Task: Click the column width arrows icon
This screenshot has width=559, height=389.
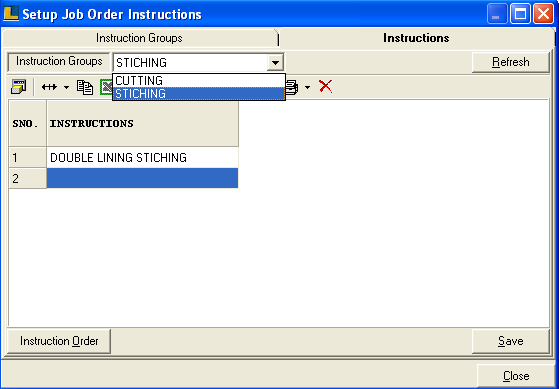Action: tap(49, 87)
